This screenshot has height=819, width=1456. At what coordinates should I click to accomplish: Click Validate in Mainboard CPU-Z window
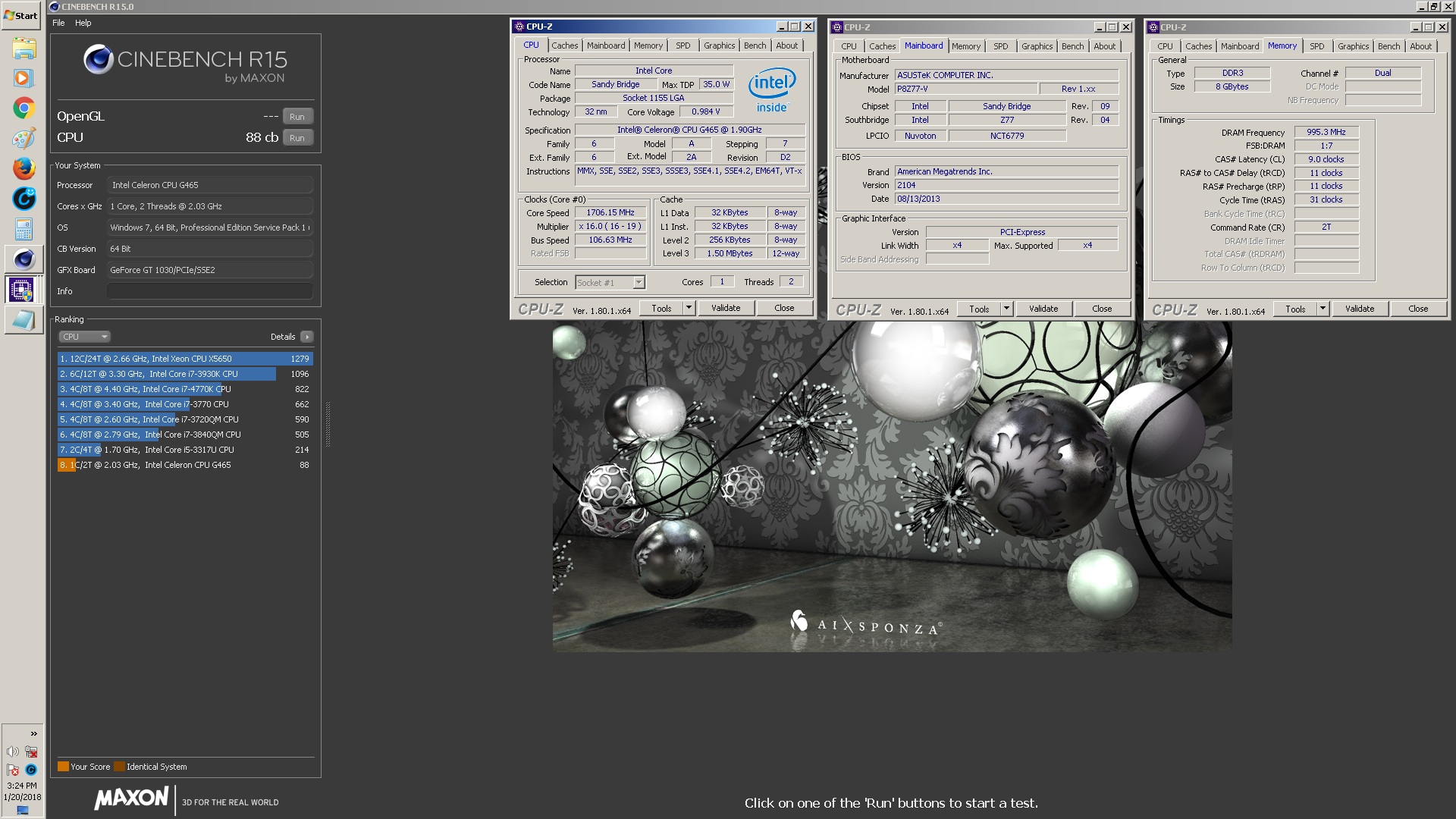click(x=1043, y=309)
